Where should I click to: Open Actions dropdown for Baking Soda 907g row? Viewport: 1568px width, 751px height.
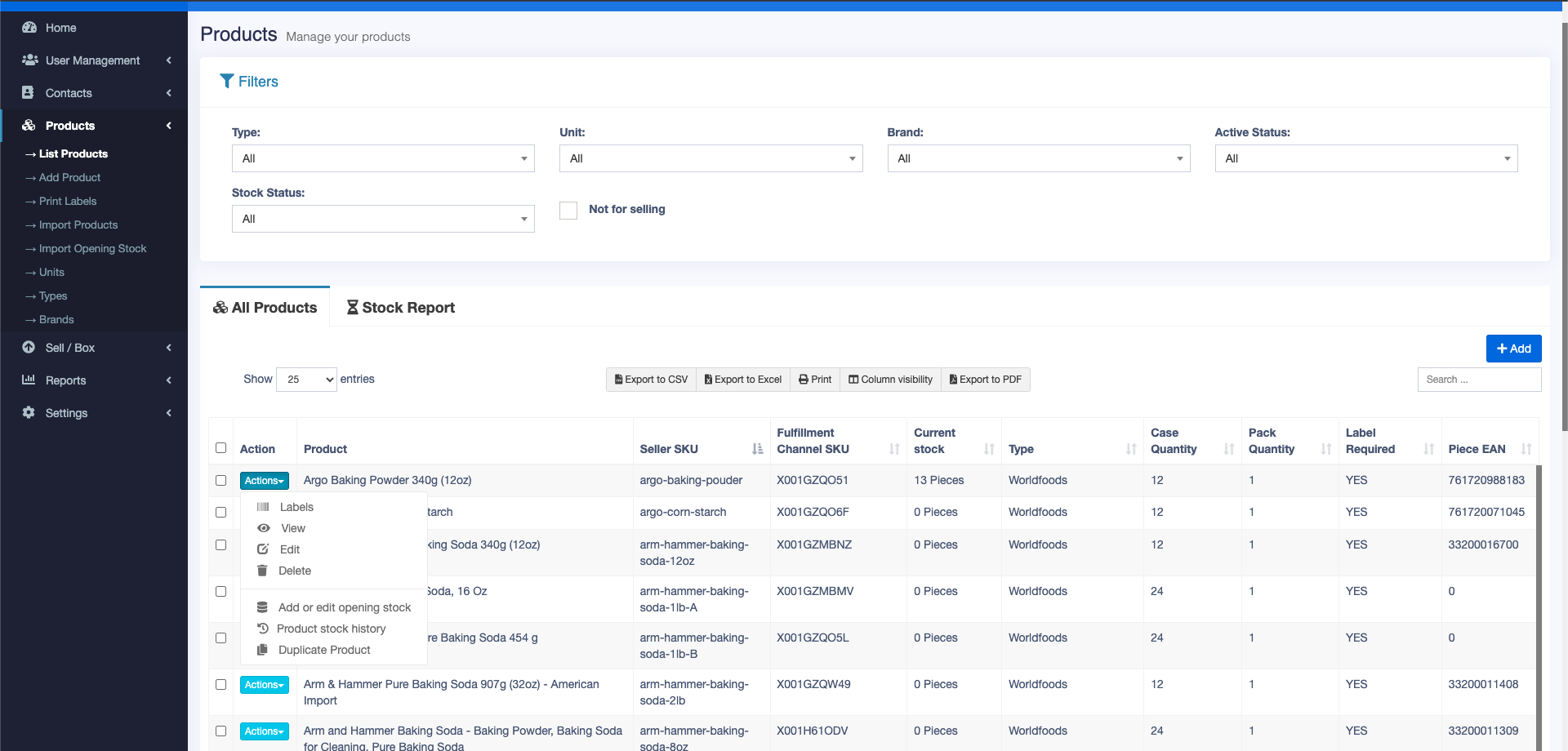point(264,685)
